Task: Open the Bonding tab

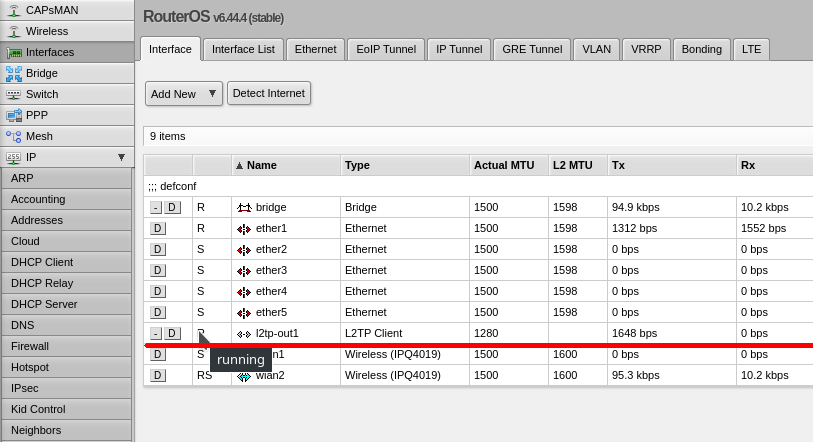Action: tap(702, 49)
